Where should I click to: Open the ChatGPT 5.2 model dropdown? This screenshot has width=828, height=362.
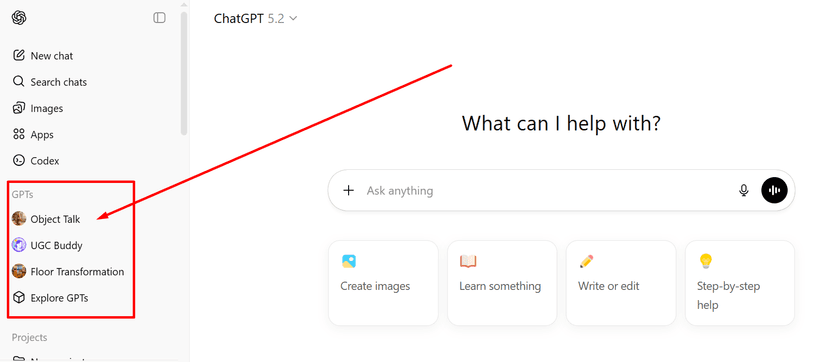tap(256, 18)
